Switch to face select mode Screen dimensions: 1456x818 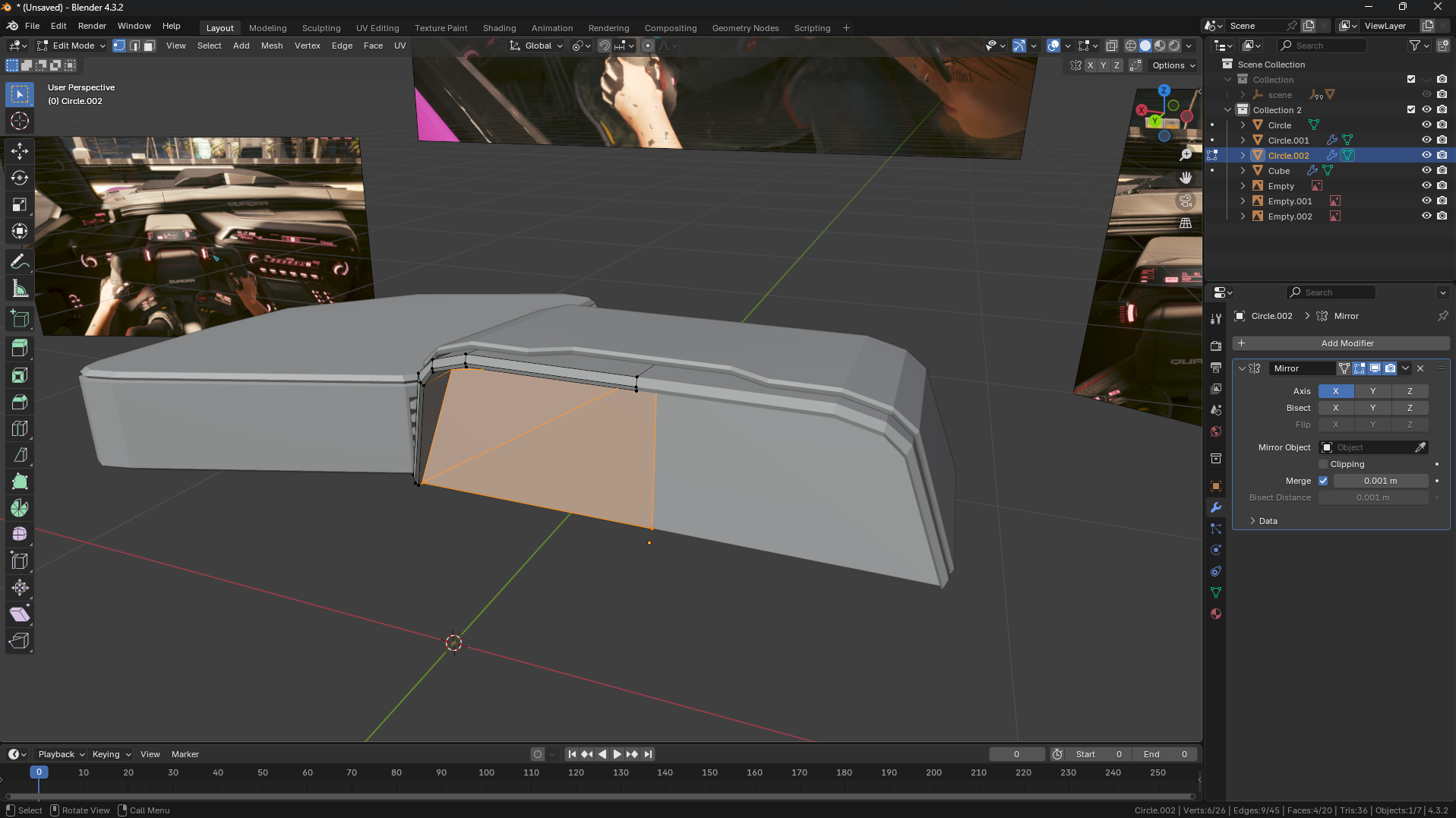(x=150, y=46)
